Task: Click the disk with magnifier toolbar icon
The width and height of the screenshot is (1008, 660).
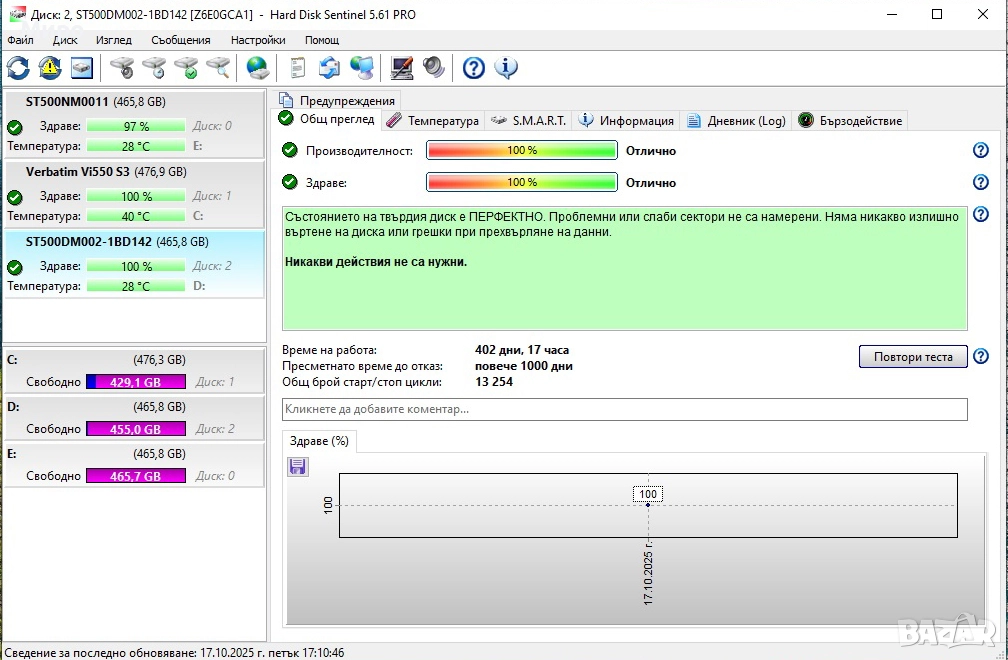Action: [218, 68]
